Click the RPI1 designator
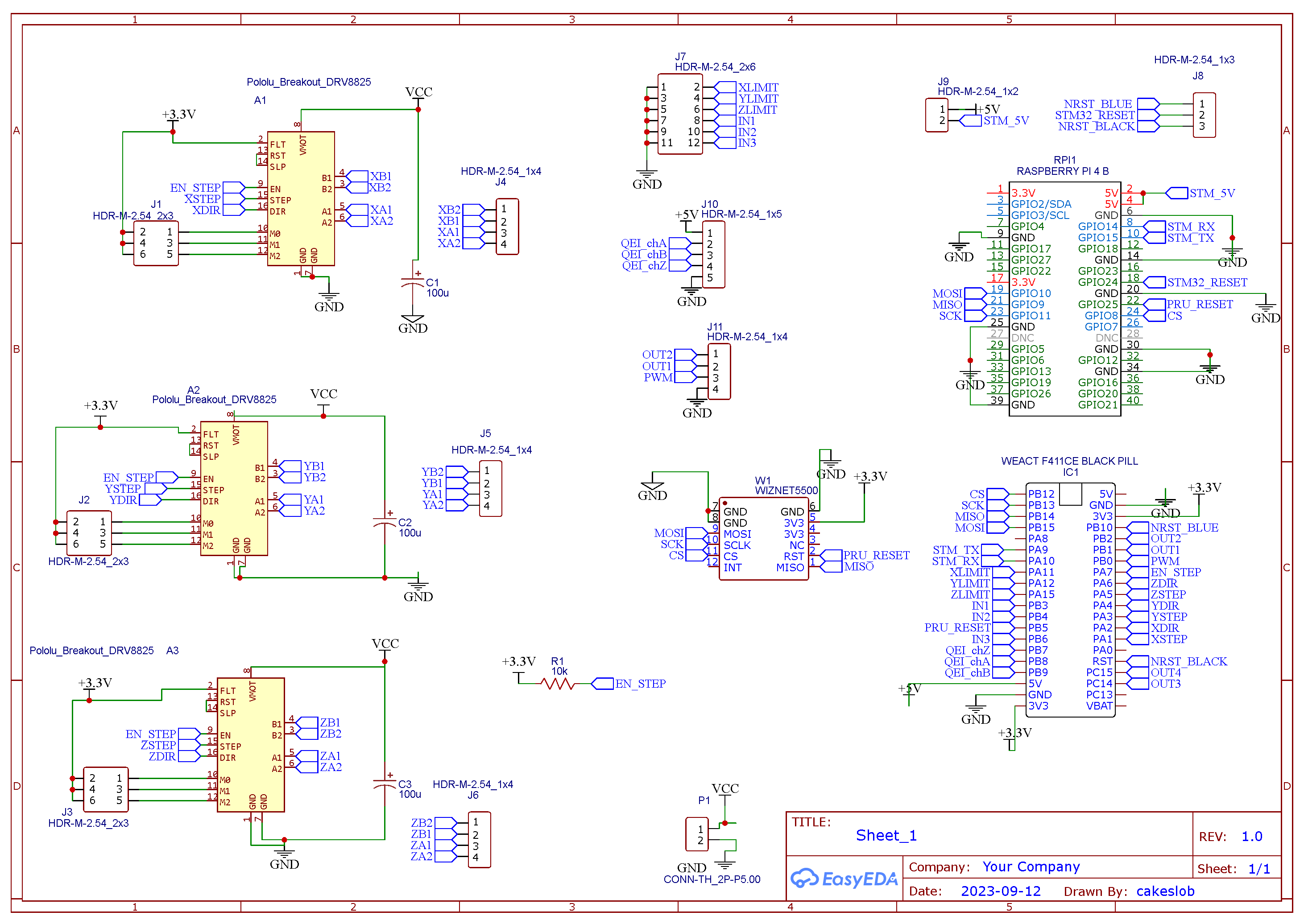1304x924 pixels. [x=1064, y=160]
